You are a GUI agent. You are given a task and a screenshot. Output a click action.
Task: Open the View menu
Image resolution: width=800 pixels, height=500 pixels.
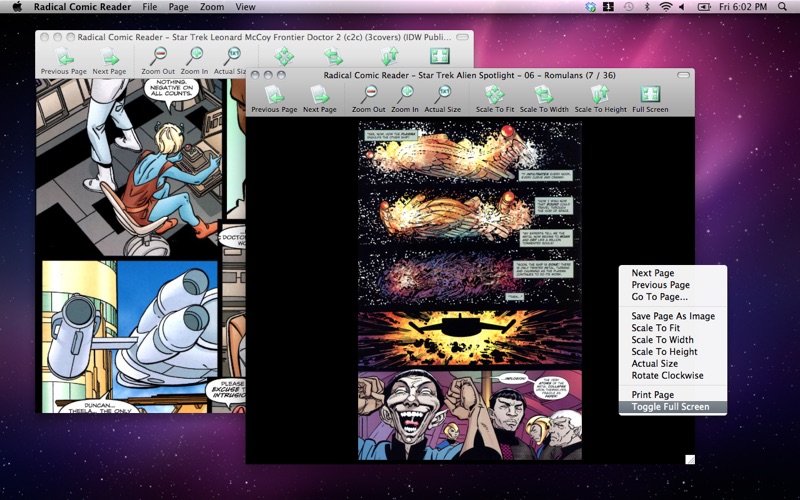(x=245, y=7)
